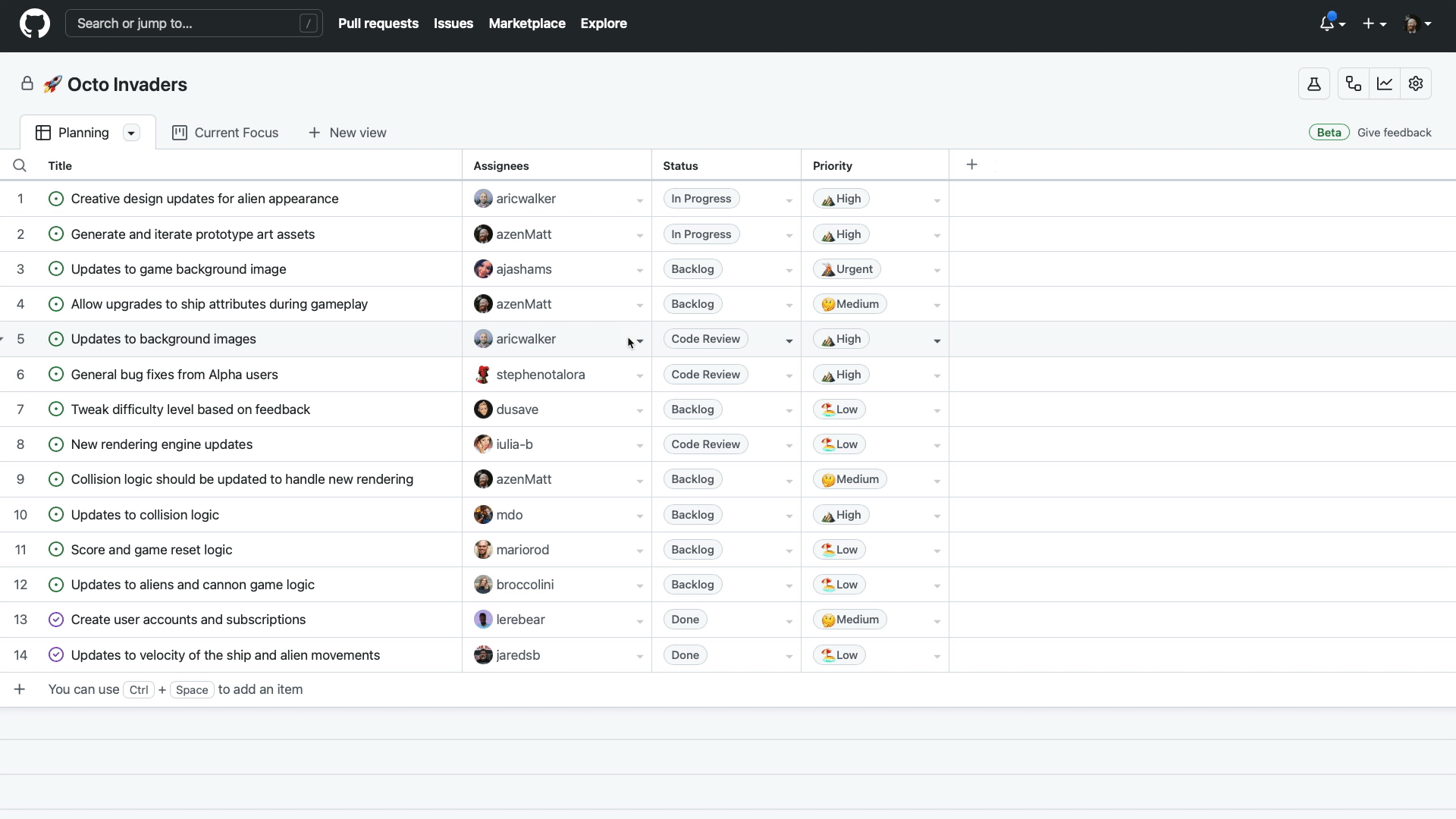The image size is (1456, 819).
Task: Open Planning view options dropdown
Action: [x=131, y=133]
